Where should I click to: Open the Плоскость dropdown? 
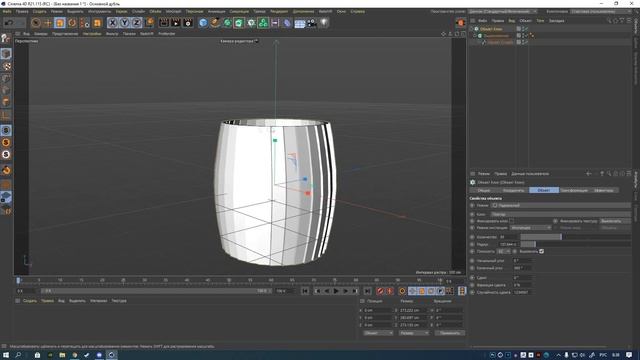click(503, 251)
